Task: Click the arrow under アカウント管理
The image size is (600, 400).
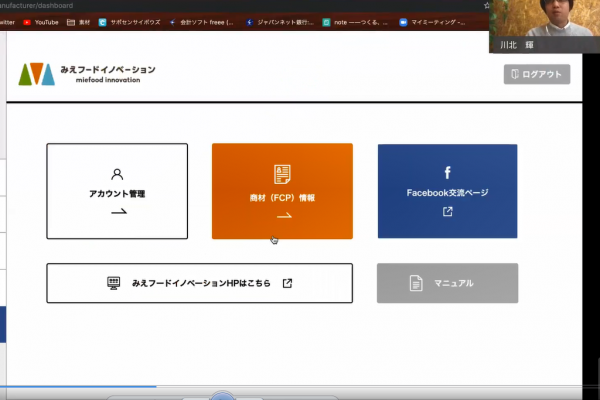Action: pos(119,211)
